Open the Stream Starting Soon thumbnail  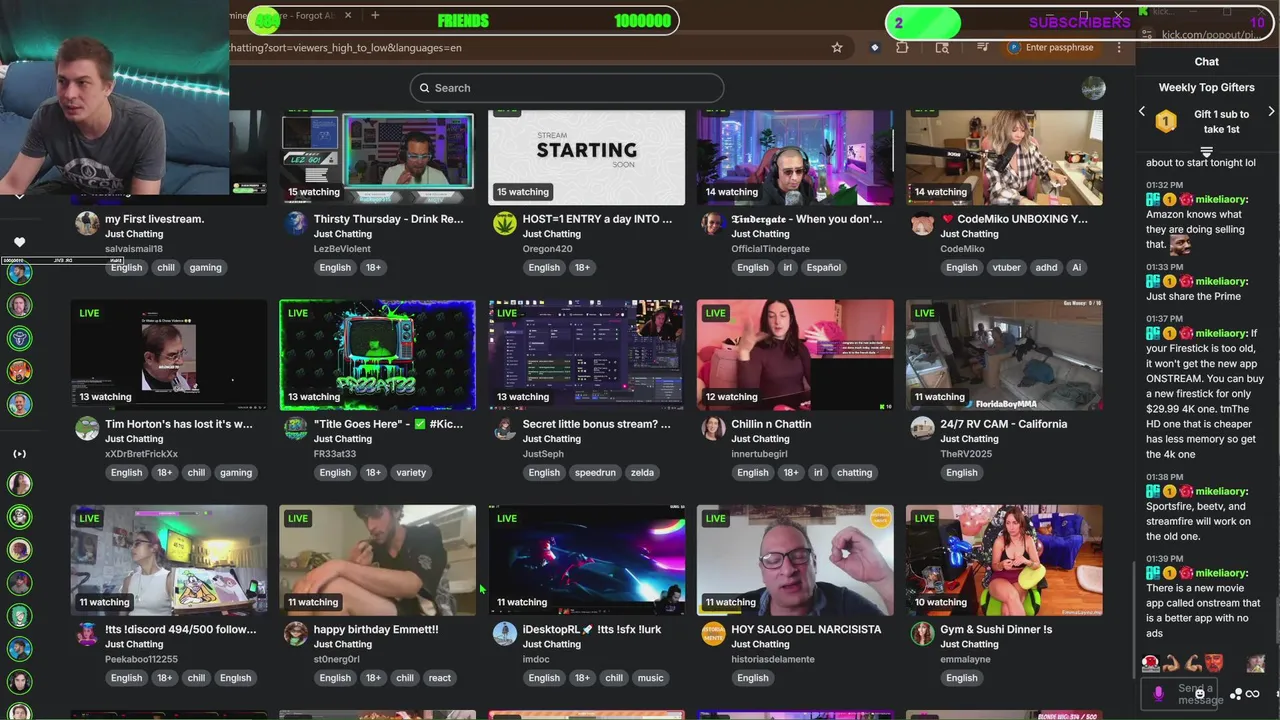(x=586, y=157)
